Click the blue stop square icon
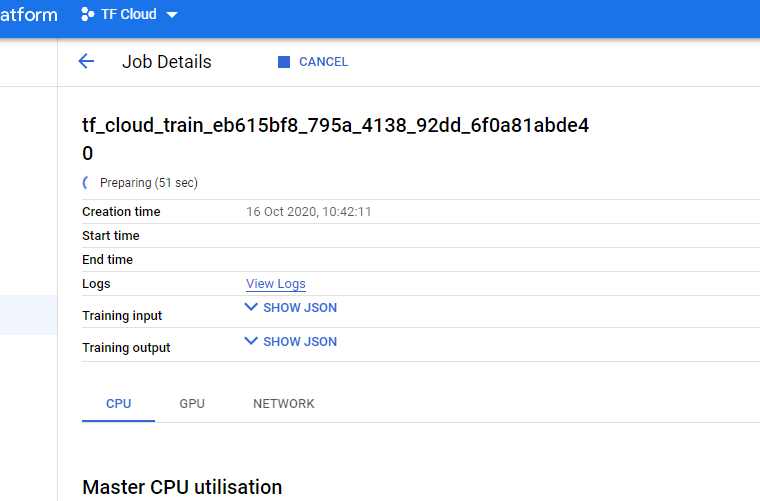 [284, 62]
